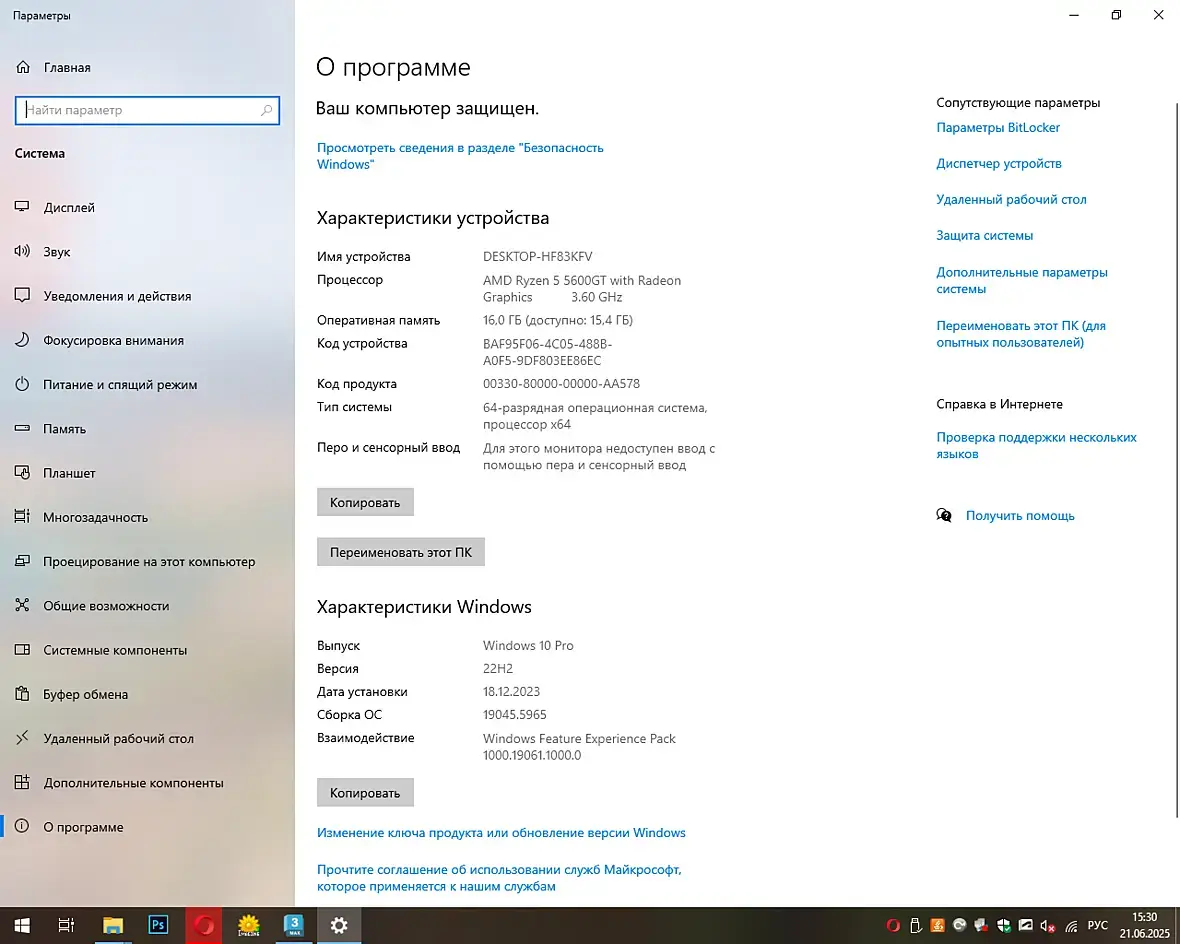This screenshot has width=1180, height=944.
Task: Focus the Найти параметр search field
Action: tap(148, 111)
